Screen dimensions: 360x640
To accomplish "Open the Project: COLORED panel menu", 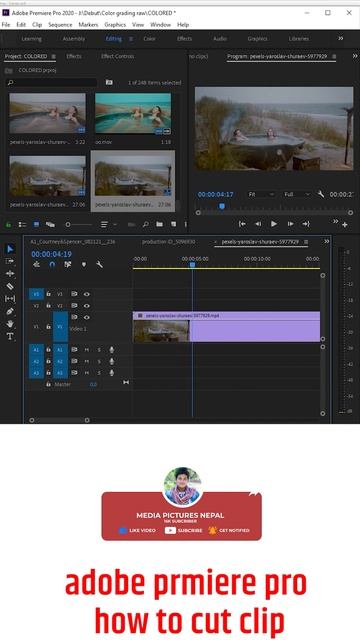I will [x=53, y=56].
